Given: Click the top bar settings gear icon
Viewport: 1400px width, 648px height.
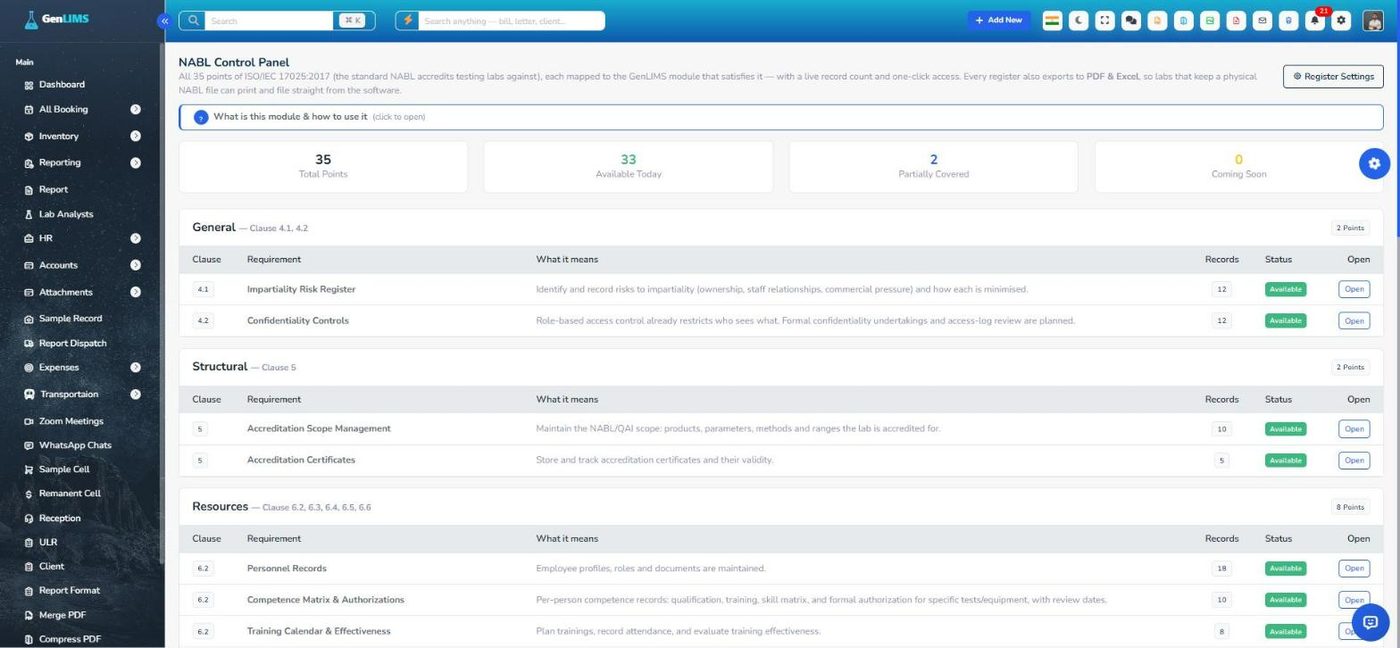Looking at the screenshot, I should (x=1342, y=20).
